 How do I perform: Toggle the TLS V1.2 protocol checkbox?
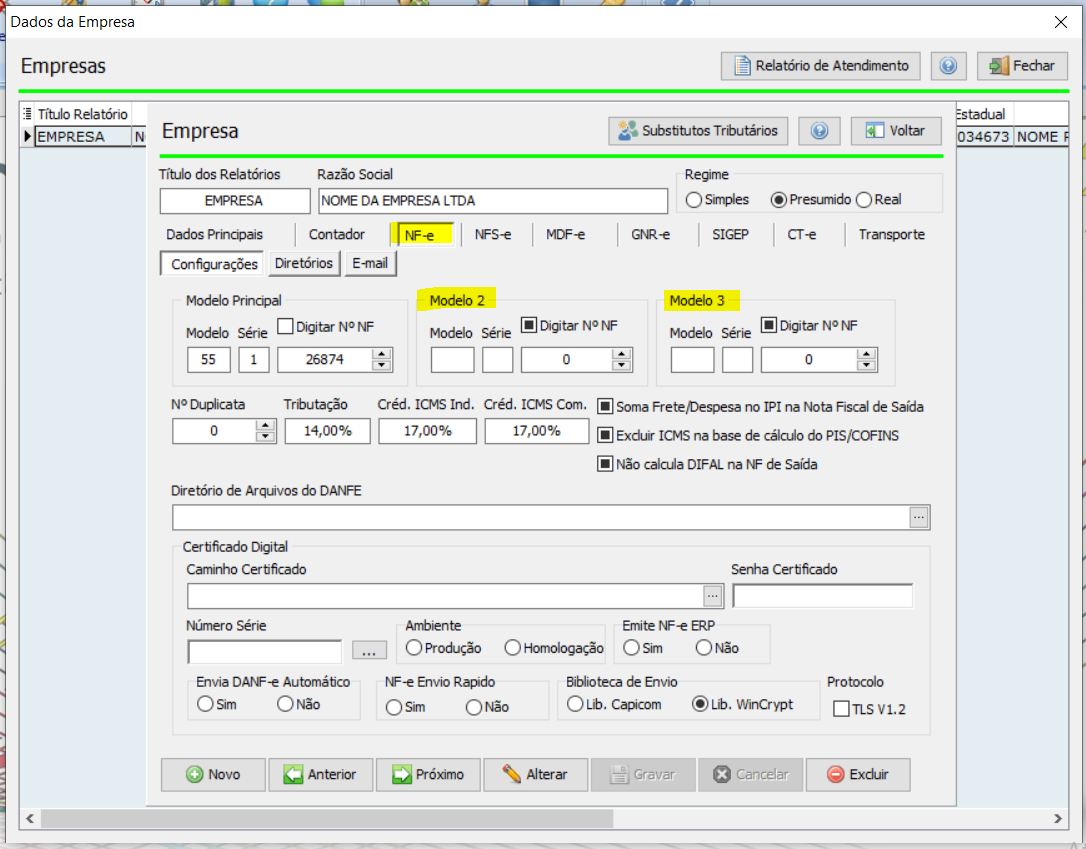coord(841,709)
